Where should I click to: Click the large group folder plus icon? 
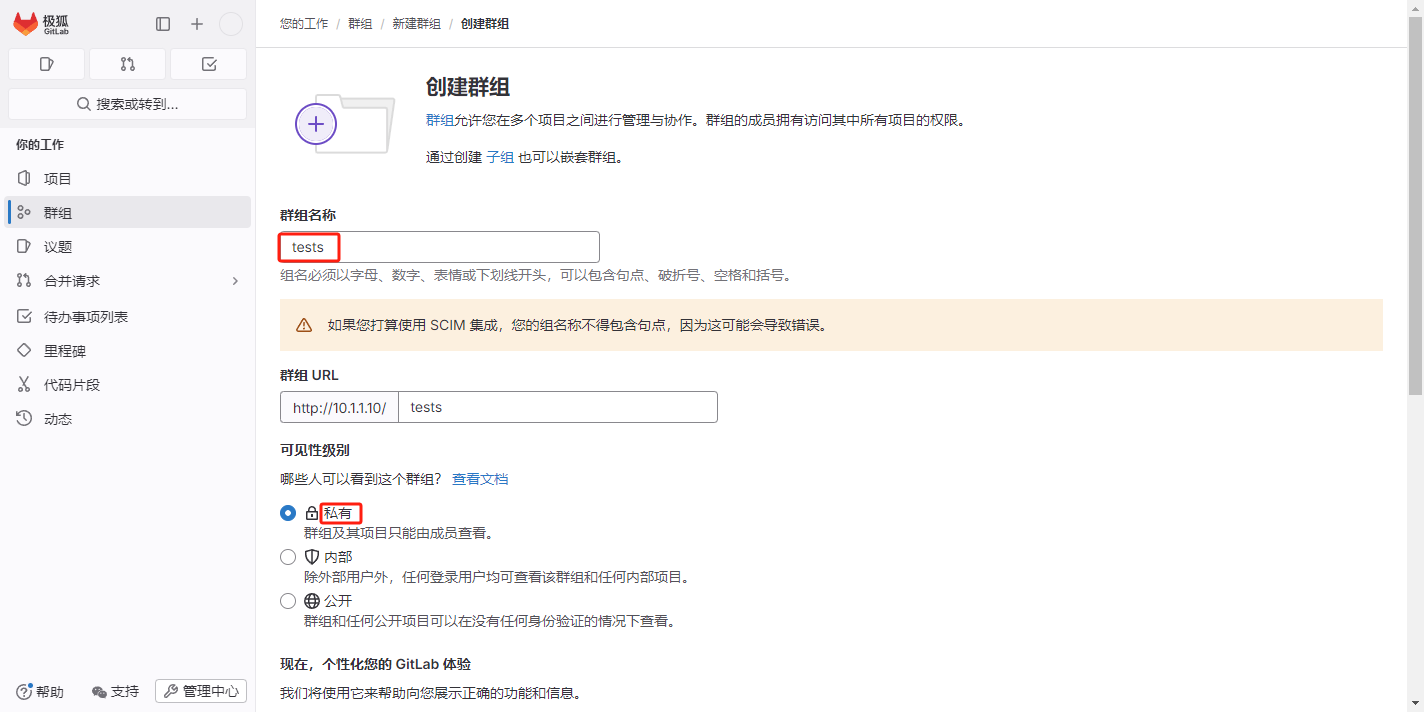tap(316, 124)
